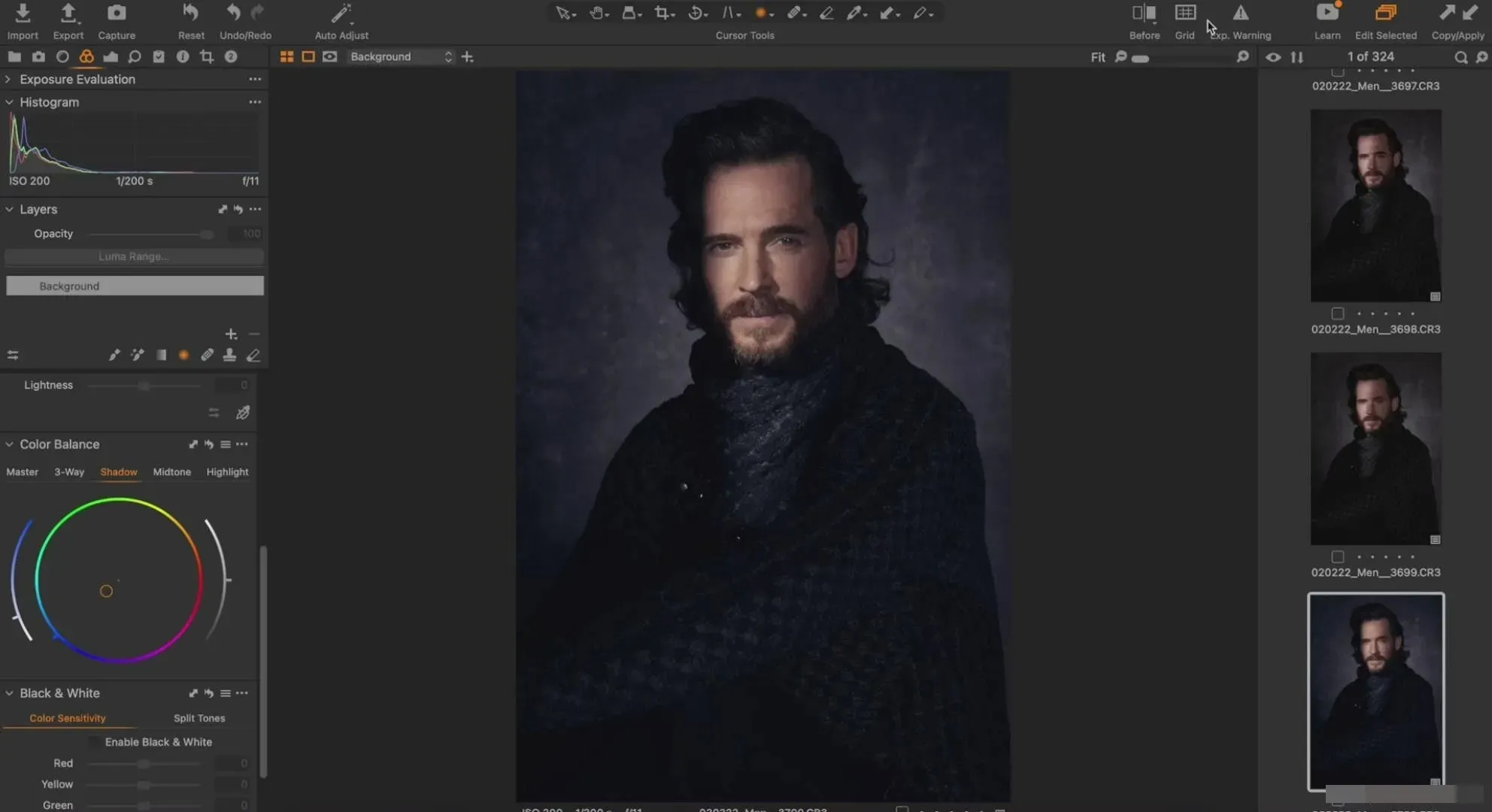Image resolution: width=1492 pixels, height=812 pixels.
Task: Click the Exp. Warning triangle icon
Action: click(1240, 13)
